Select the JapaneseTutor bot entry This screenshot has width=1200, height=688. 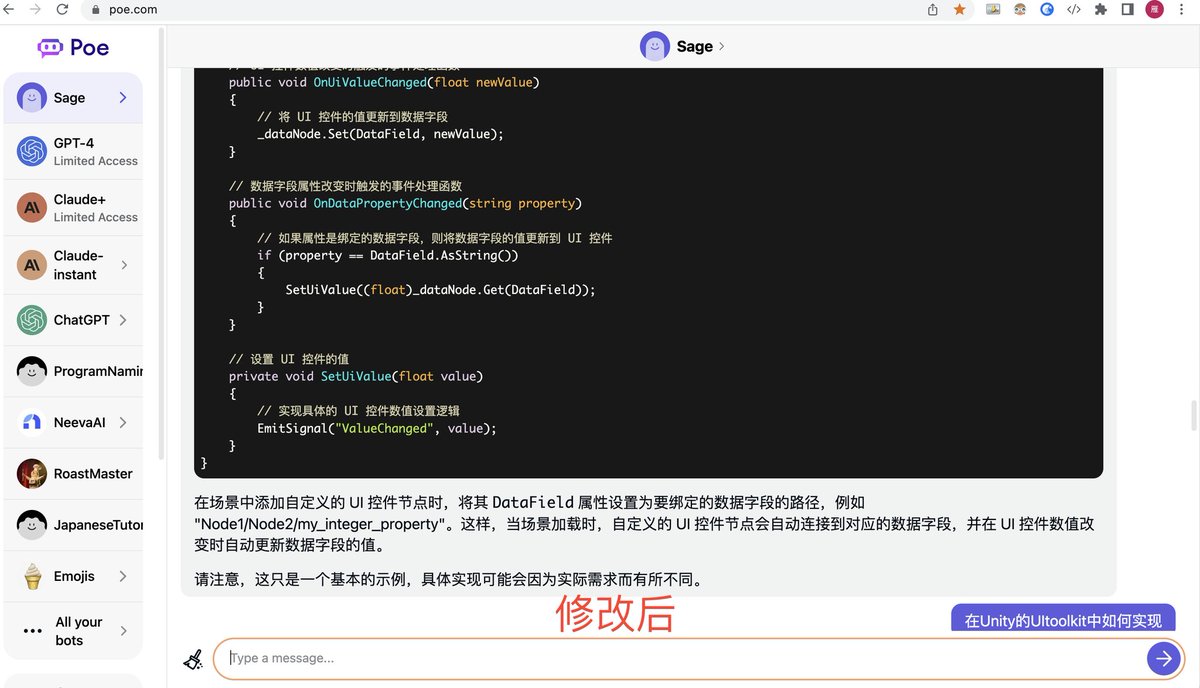73,524
